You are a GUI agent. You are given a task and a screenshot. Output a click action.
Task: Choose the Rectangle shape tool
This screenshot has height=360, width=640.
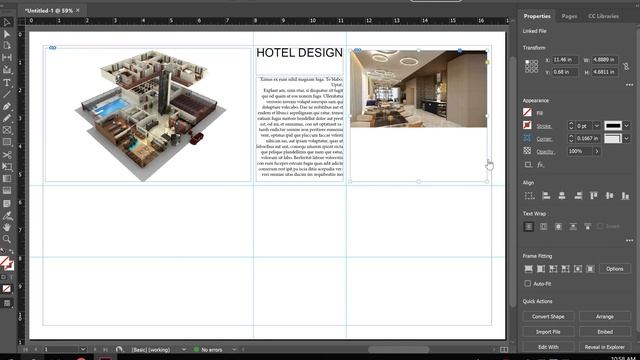point(7,142)
